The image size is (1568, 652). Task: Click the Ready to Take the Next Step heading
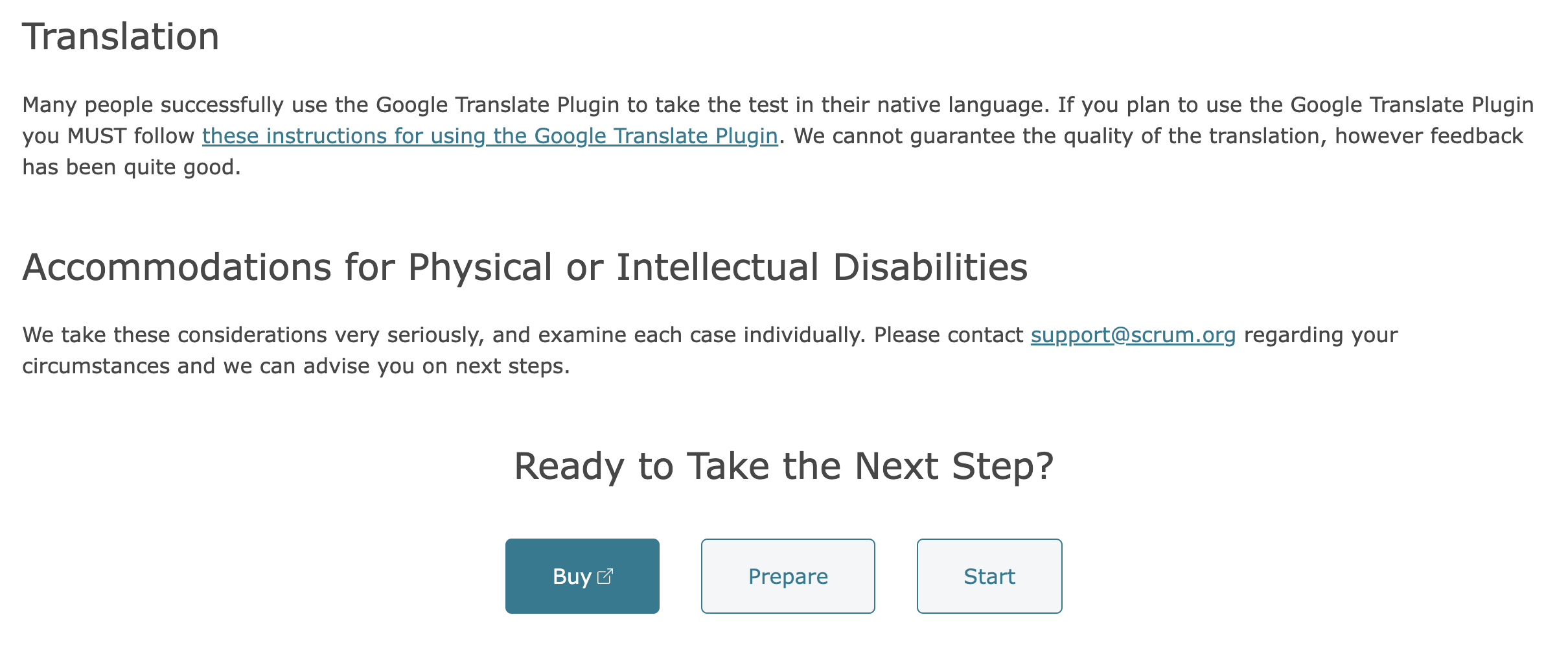click(783, 466)
